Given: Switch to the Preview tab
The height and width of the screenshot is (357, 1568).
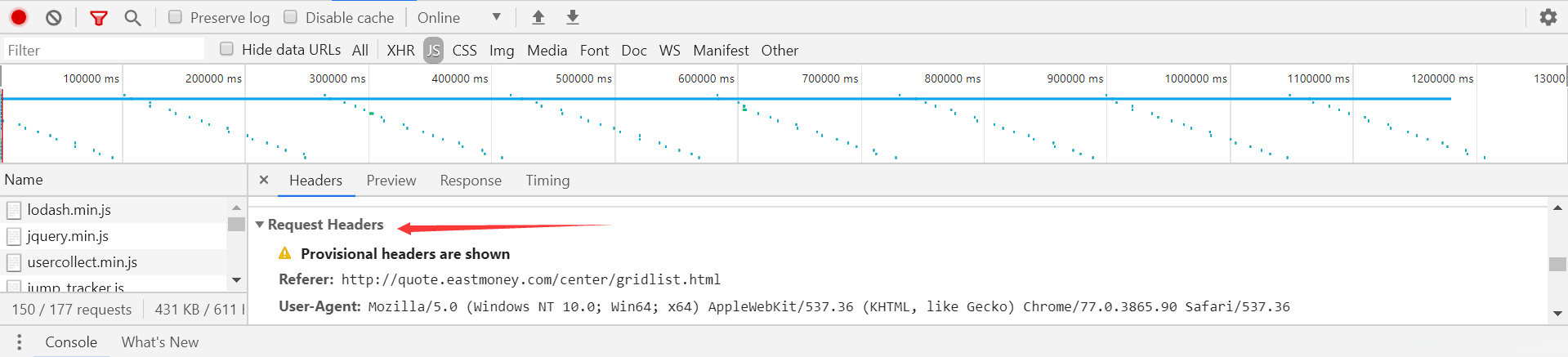Looking at the screenshot, I should point(391,181).
